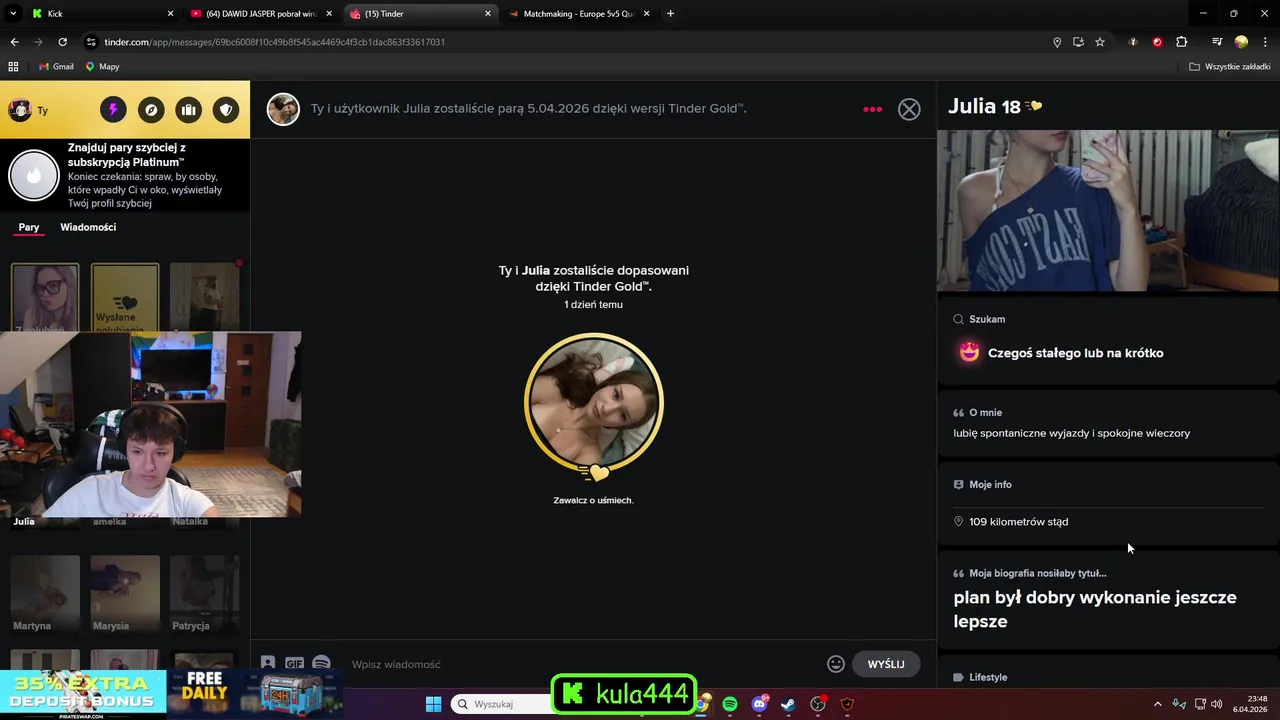Open a new browser tab
The height and width of the screenshot is (720, 1280).
click(670, 14)
